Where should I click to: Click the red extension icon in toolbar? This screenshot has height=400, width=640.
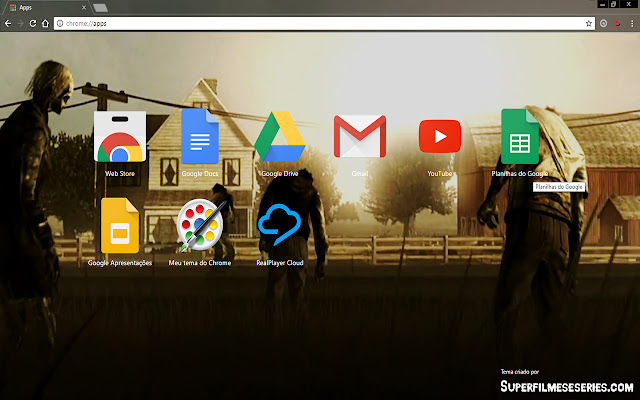[x=618, y=24]
